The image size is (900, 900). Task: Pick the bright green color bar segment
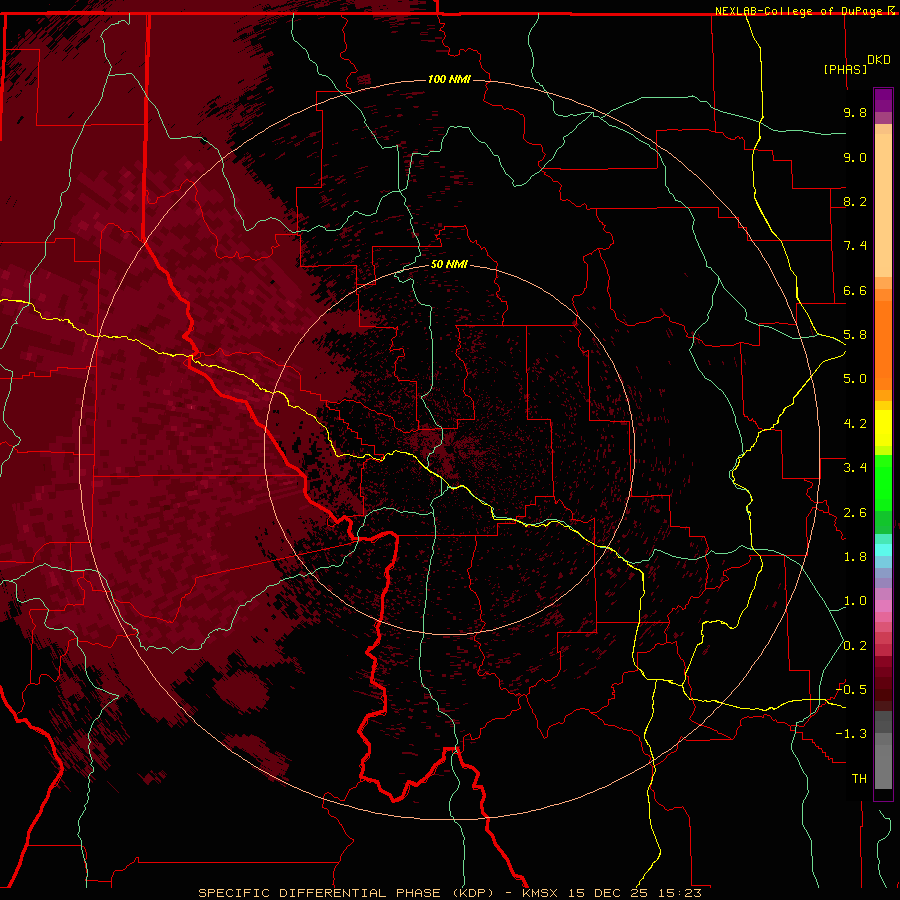coord(883,482)
